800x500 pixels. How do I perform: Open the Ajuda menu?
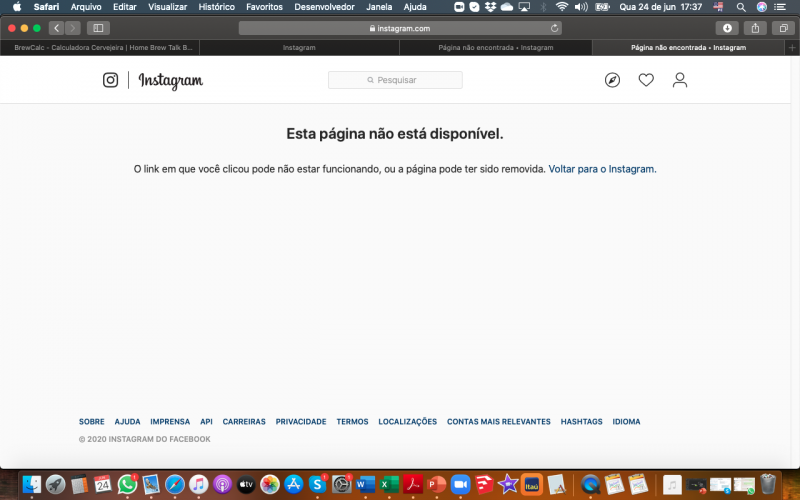[415, 7]
